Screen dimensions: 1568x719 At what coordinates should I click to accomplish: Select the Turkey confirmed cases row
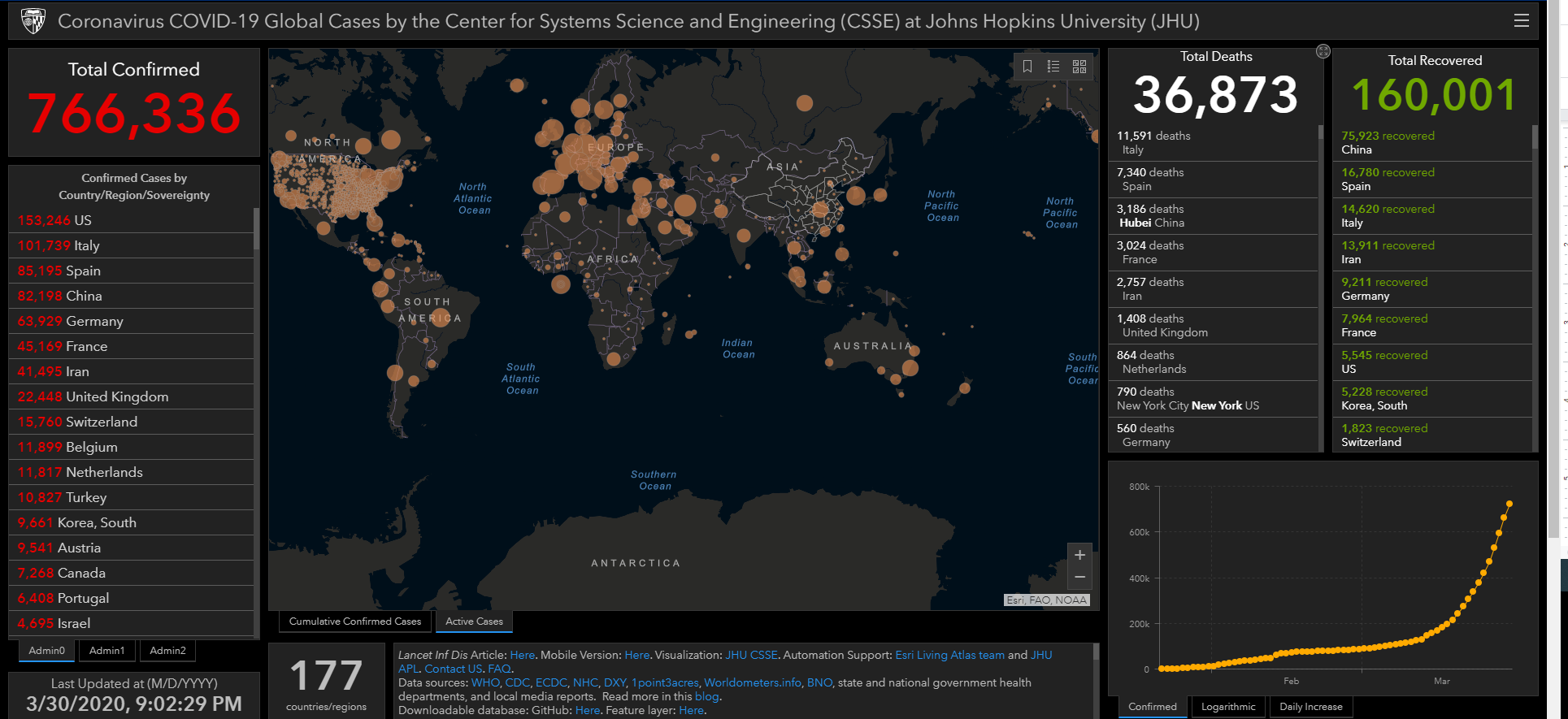click(131, 497)
